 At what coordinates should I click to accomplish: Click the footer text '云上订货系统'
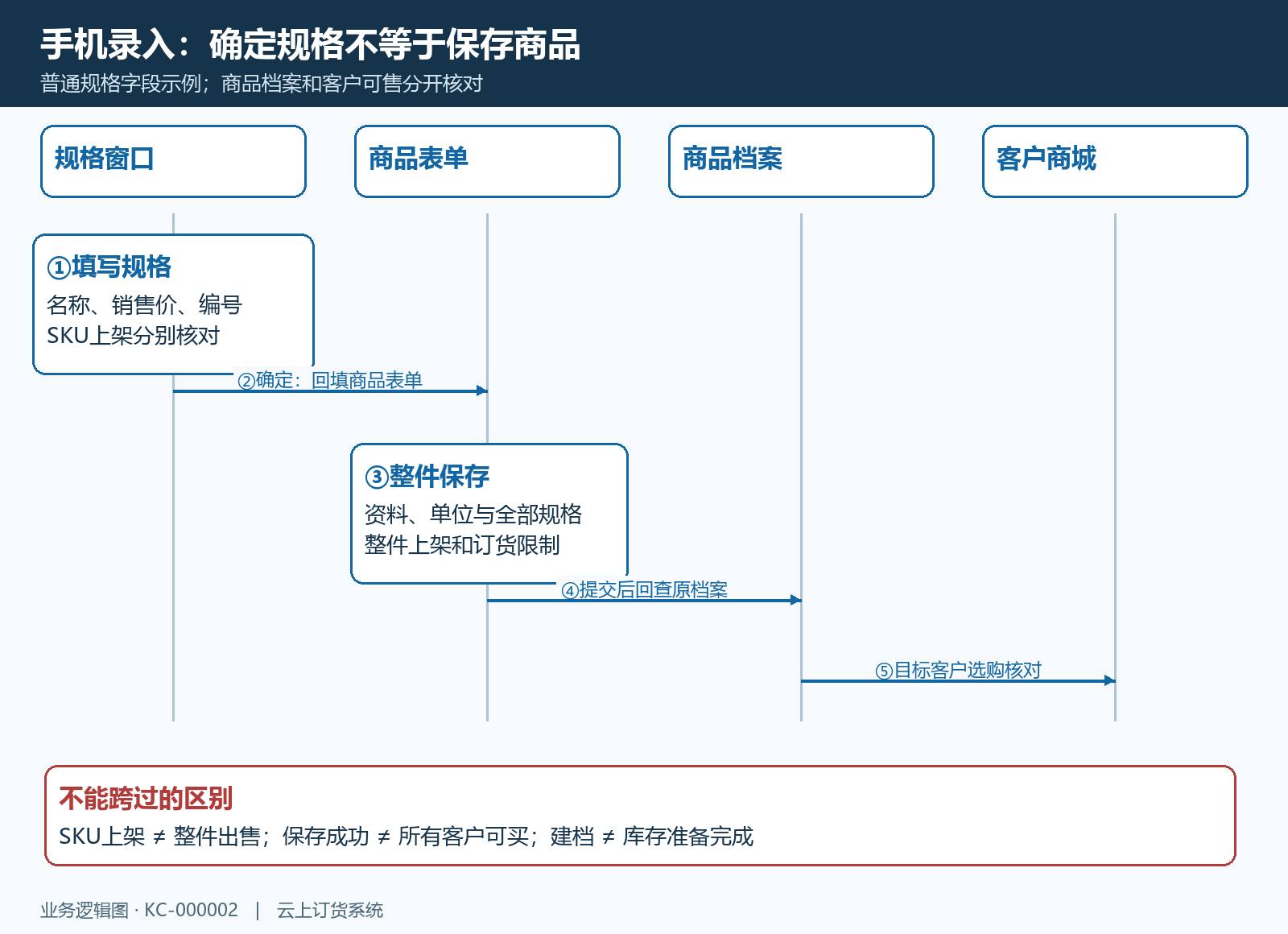tap(330, 910)
